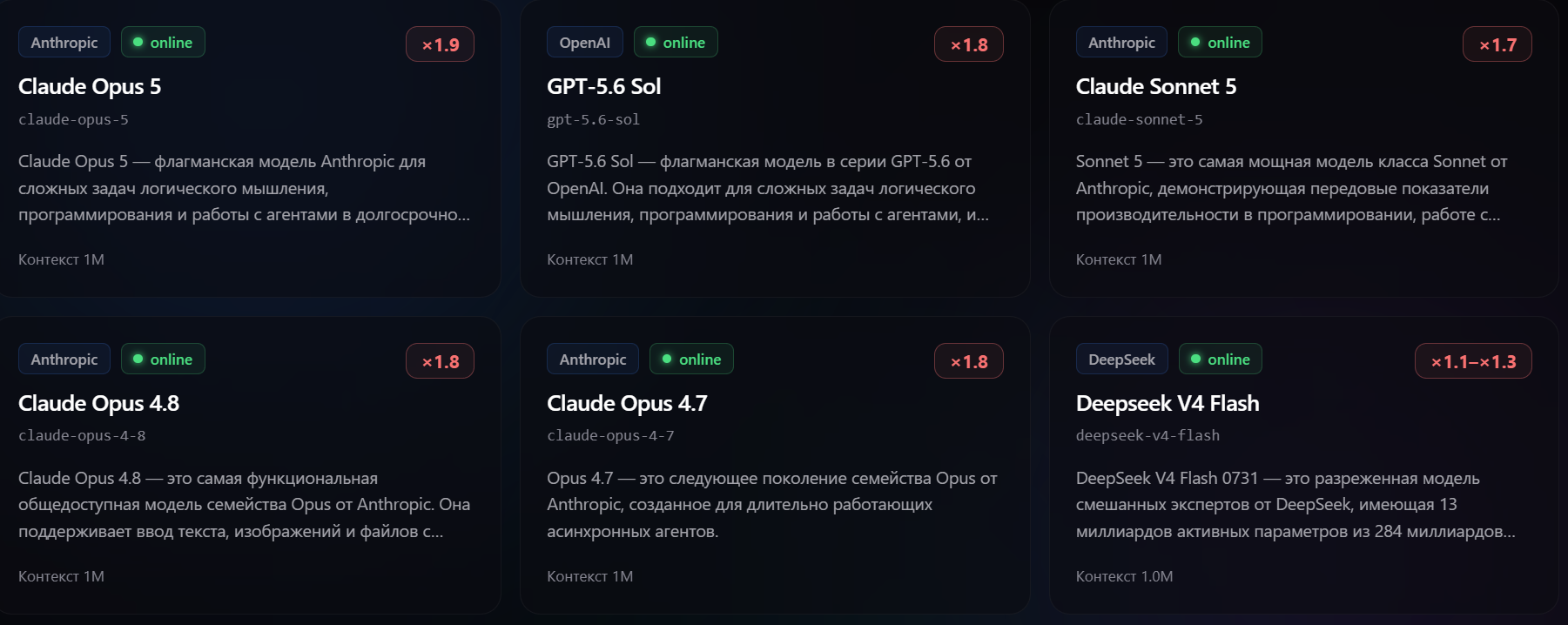Click the claude-opus-4-8 model ID text
Image resolution: width=1568 pixels, height=625 pixels.
pyautogui.click(x=82, y=435)
